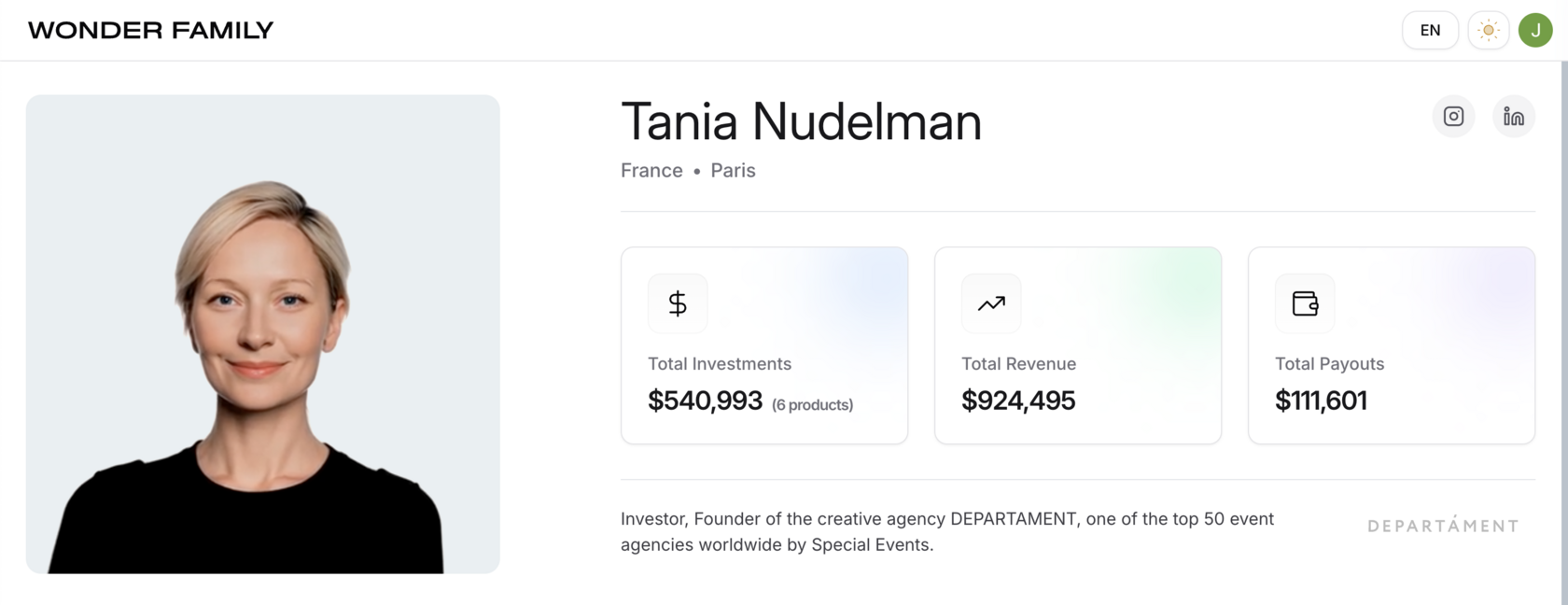Screen dimensions: 1568x605
Task: Click the wallet payouts icon
Action: tap(1305, 303)
